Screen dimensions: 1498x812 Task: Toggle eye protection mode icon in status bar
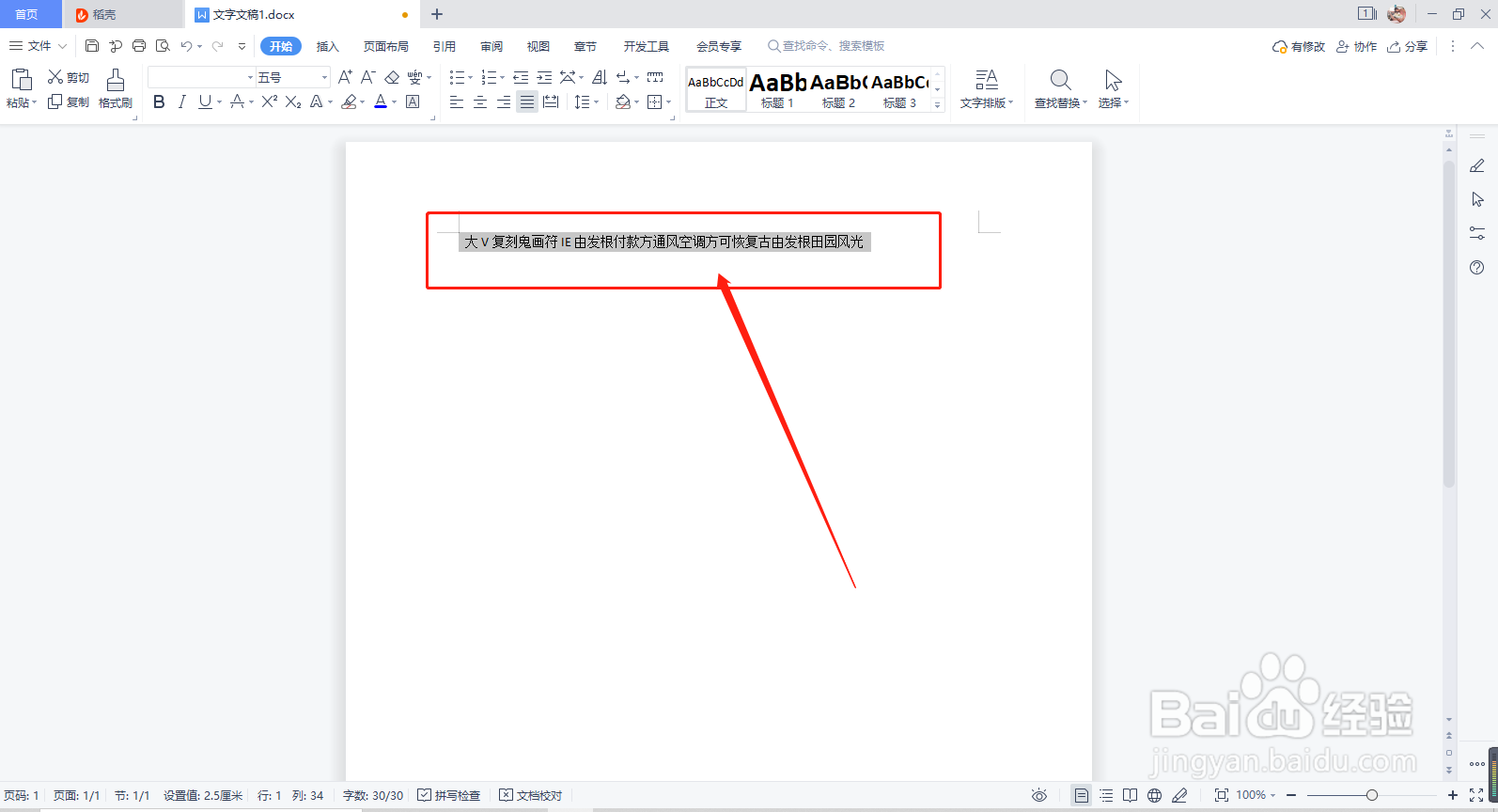1039,795
